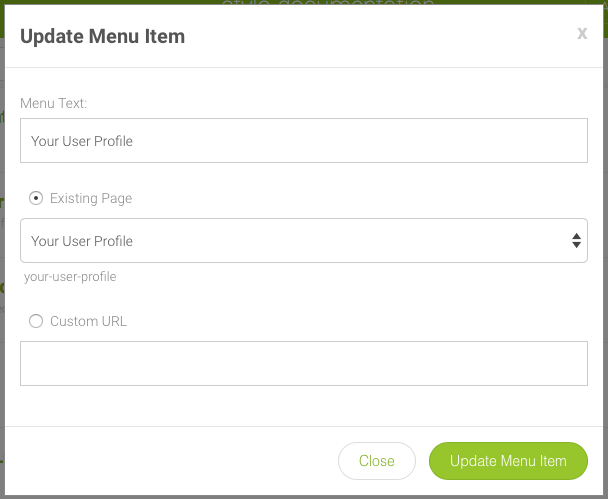The image size is (608, 499).
Task: Click 'Your User Profile' text in Menu Text field
Action: click(x=82, y=141)
